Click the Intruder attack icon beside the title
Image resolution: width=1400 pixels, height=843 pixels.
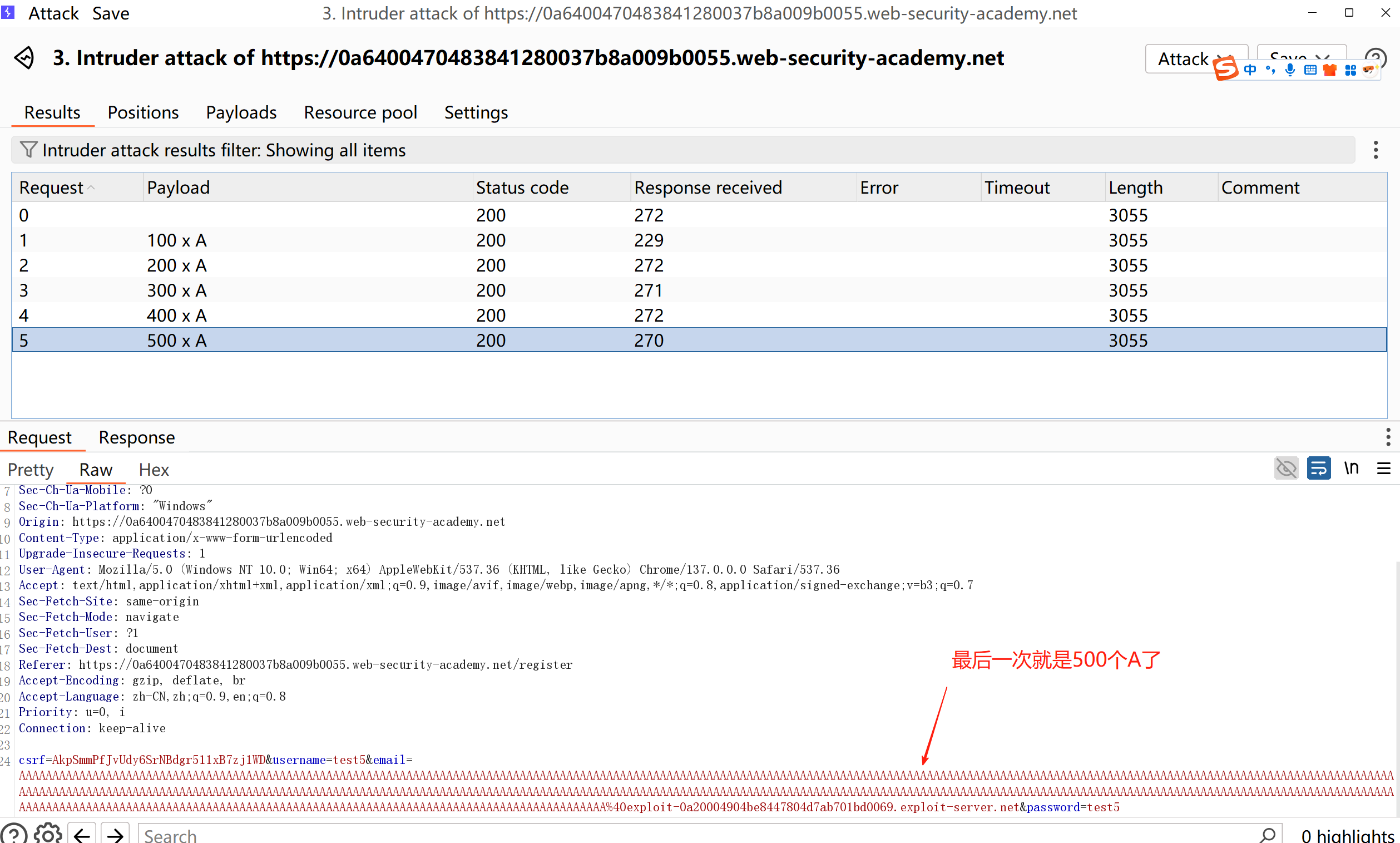point(24,58)
